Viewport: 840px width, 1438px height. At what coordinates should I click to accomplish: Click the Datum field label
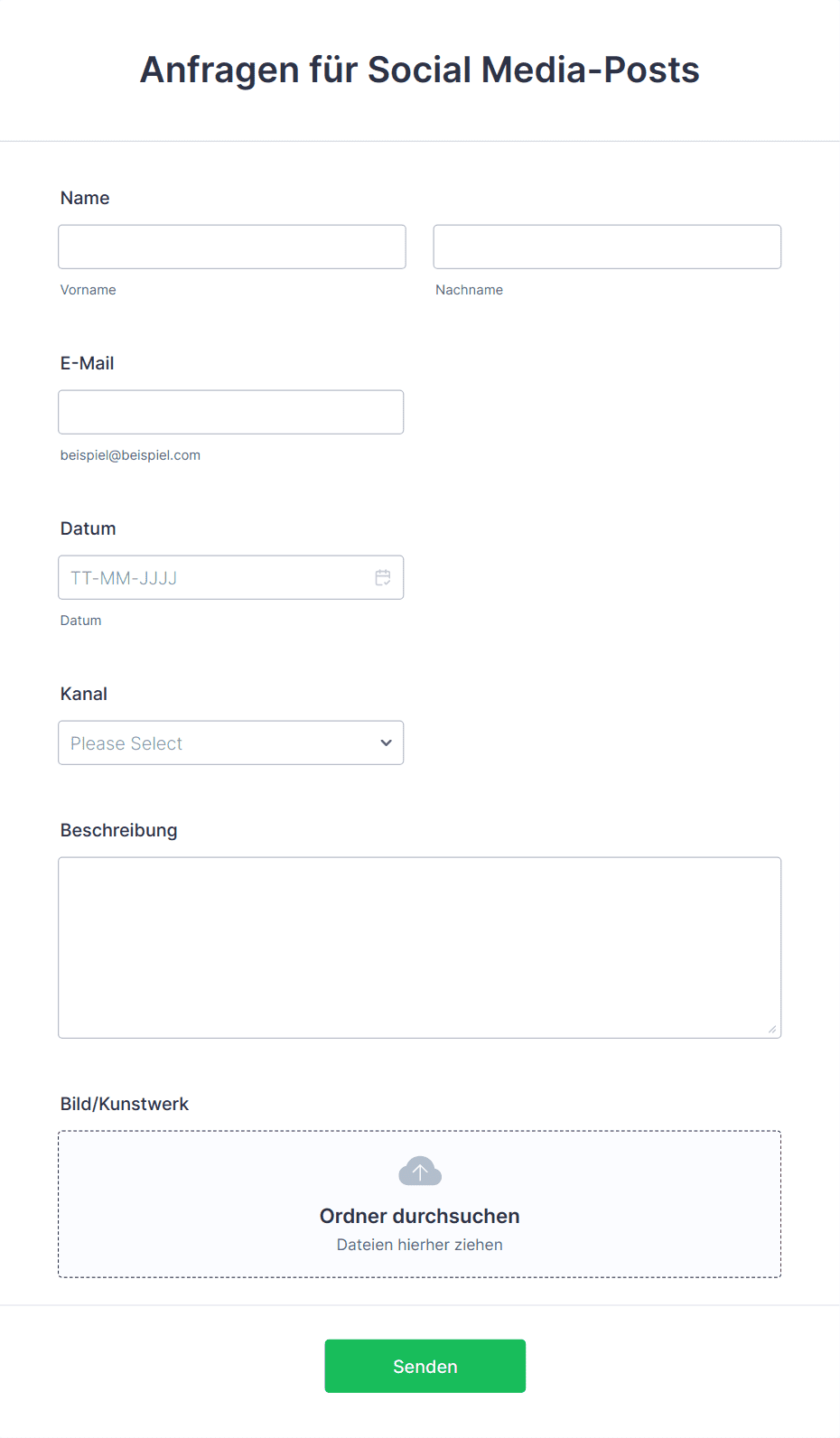[x=89, y=528]
